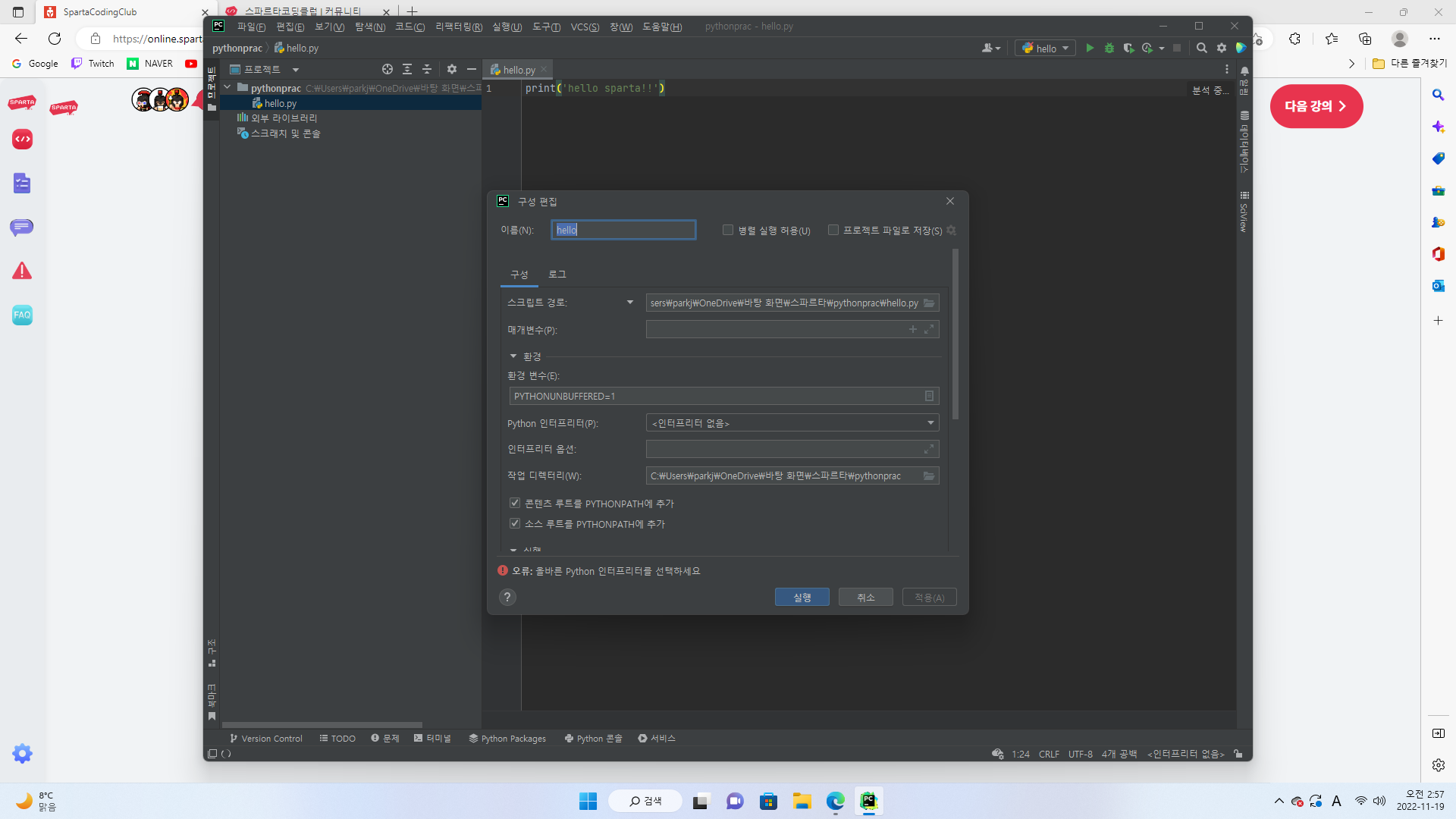Viewport: 1456px width, 819px height.
Task: Click the 다음 강의 button
Action: pyautogui.click(x=1316, y=106)
